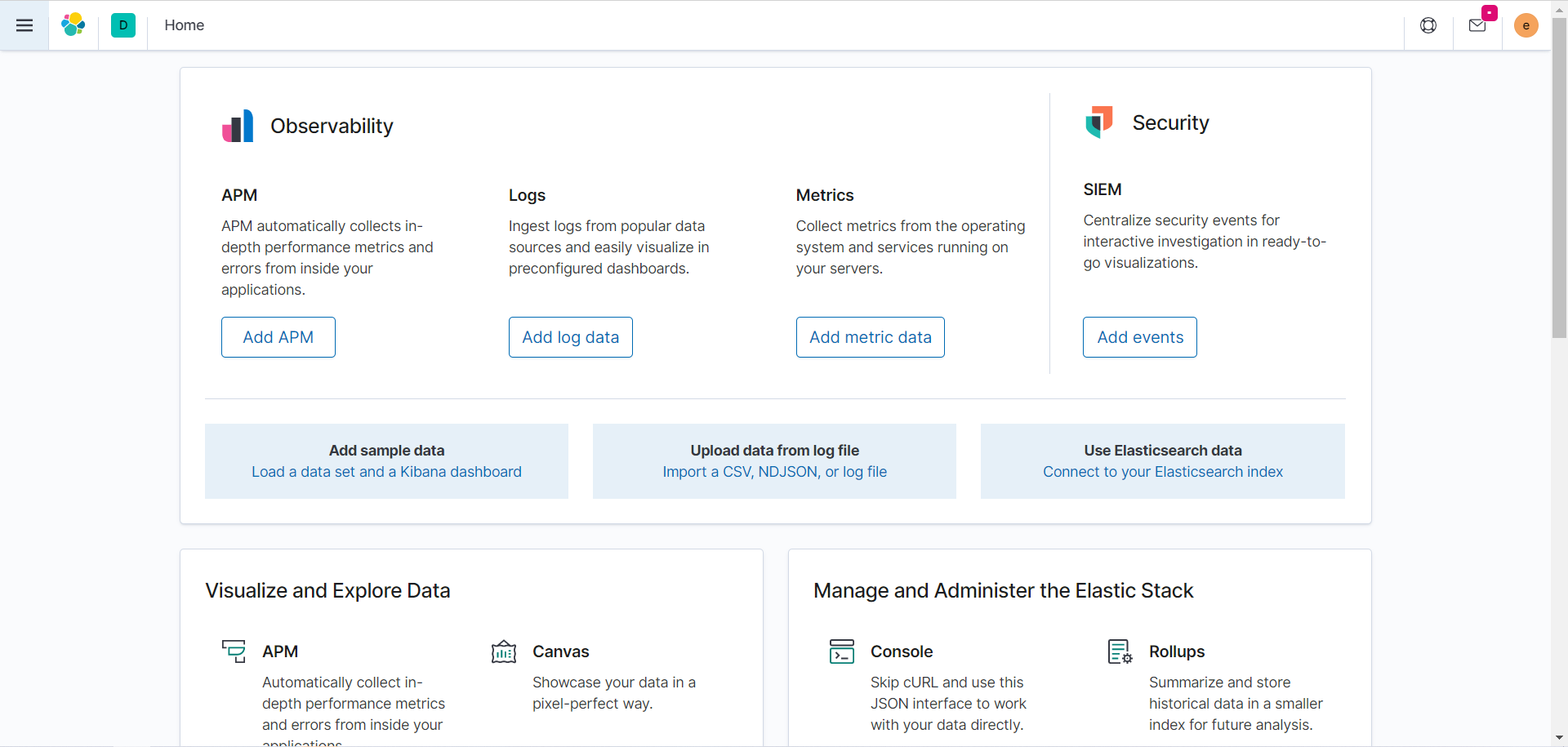Click the Console terminal icon
The width and height of the screenshot is (1568, 747).
[x=842, y=651]
